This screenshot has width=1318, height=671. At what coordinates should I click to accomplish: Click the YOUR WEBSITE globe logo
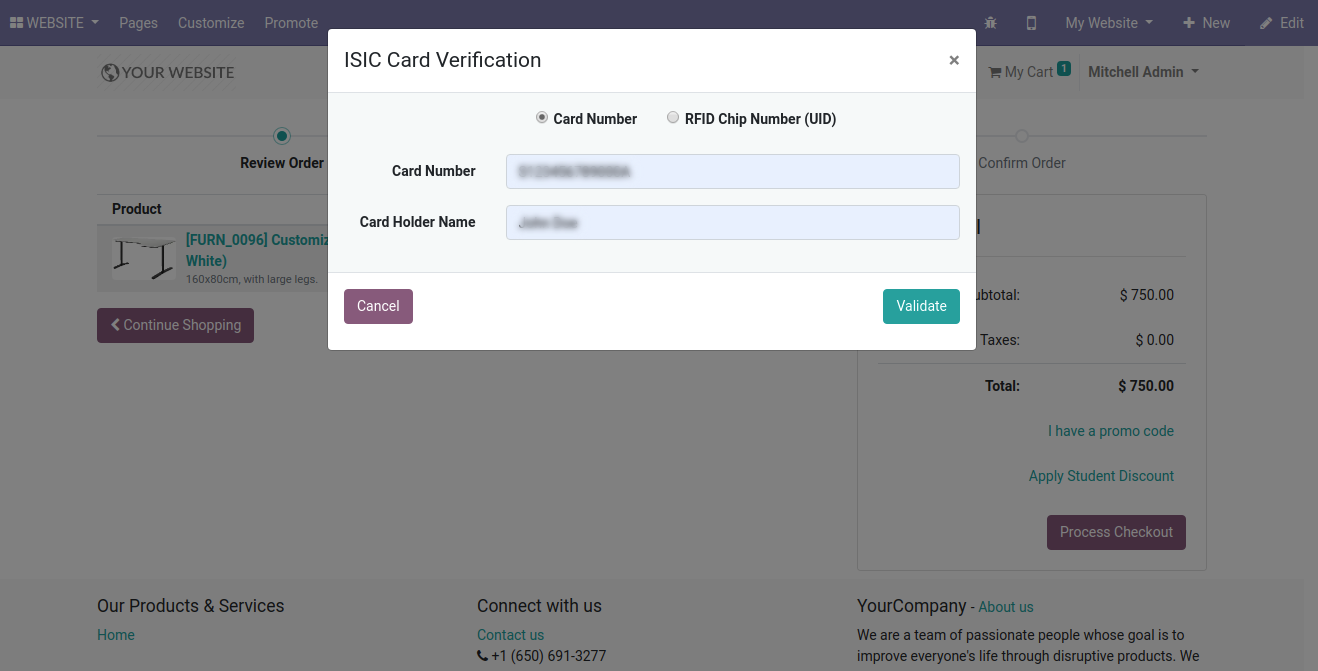click(x=167, y=72)
